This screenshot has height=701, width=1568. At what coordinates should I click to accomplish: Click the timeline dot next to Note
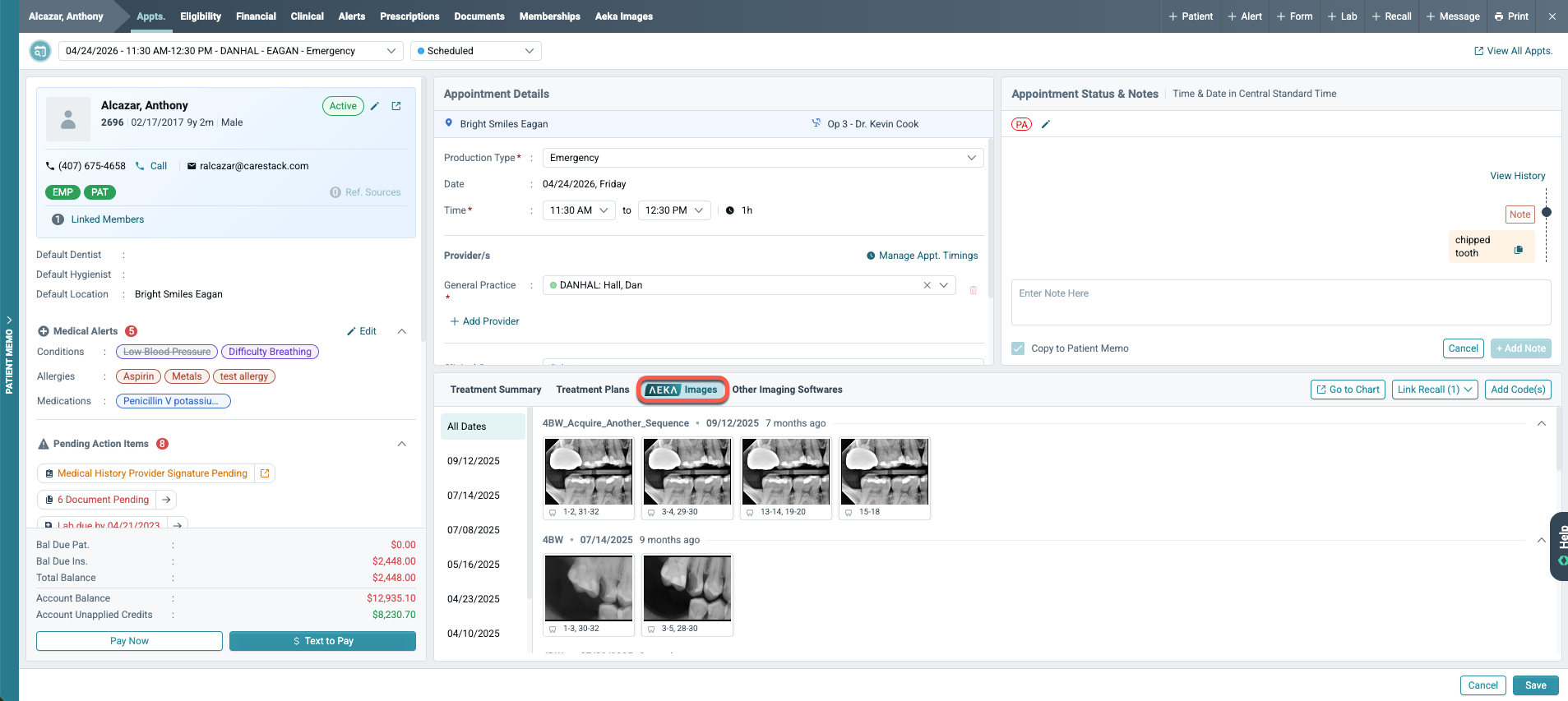(x=1547, y=212)
